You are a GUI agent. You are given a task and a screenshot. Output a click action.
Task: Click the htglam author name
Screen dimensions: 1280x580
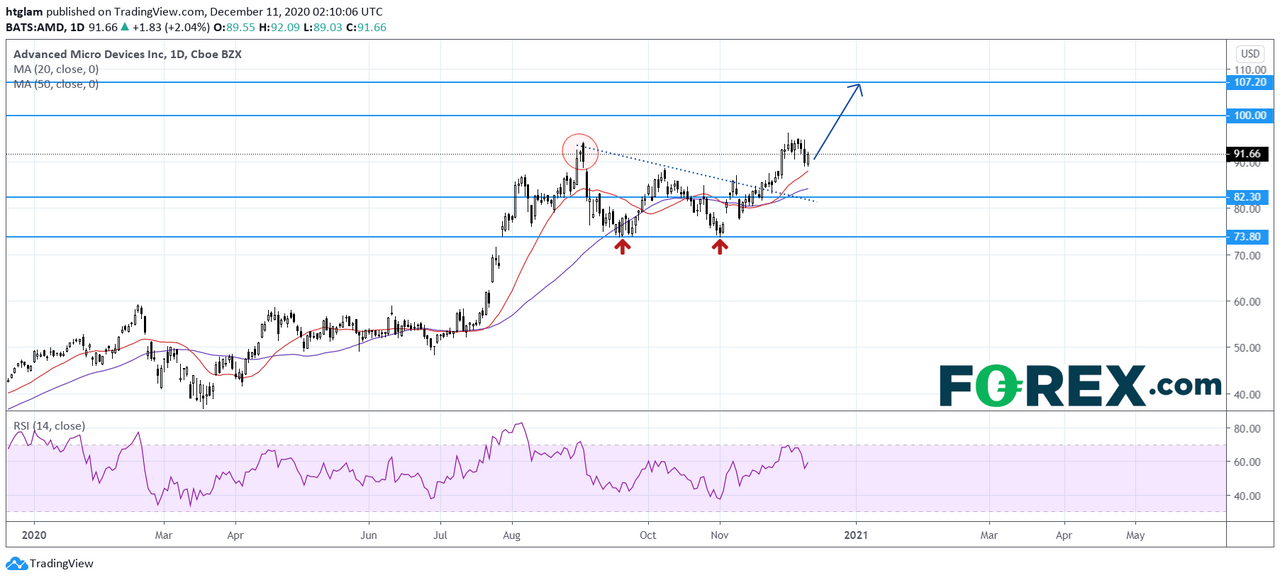coord(25,10)
